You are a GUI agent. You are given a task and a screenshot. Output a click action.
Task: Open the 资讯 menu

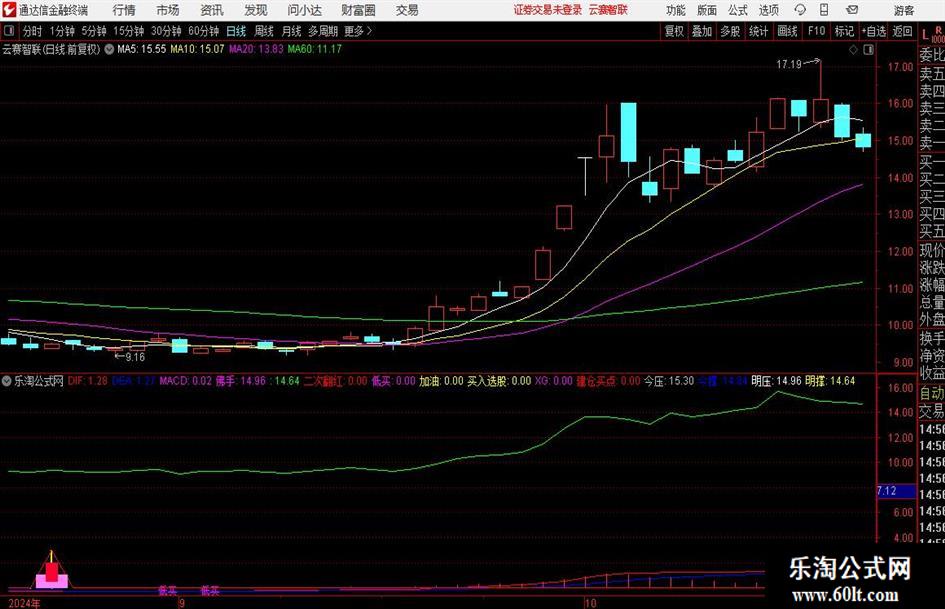(212, 10)
